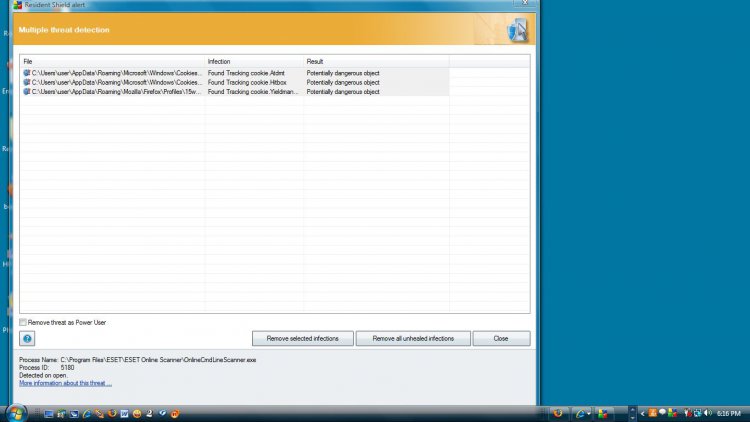Open the Switch between windows quick launch icon

pos(74,414)
